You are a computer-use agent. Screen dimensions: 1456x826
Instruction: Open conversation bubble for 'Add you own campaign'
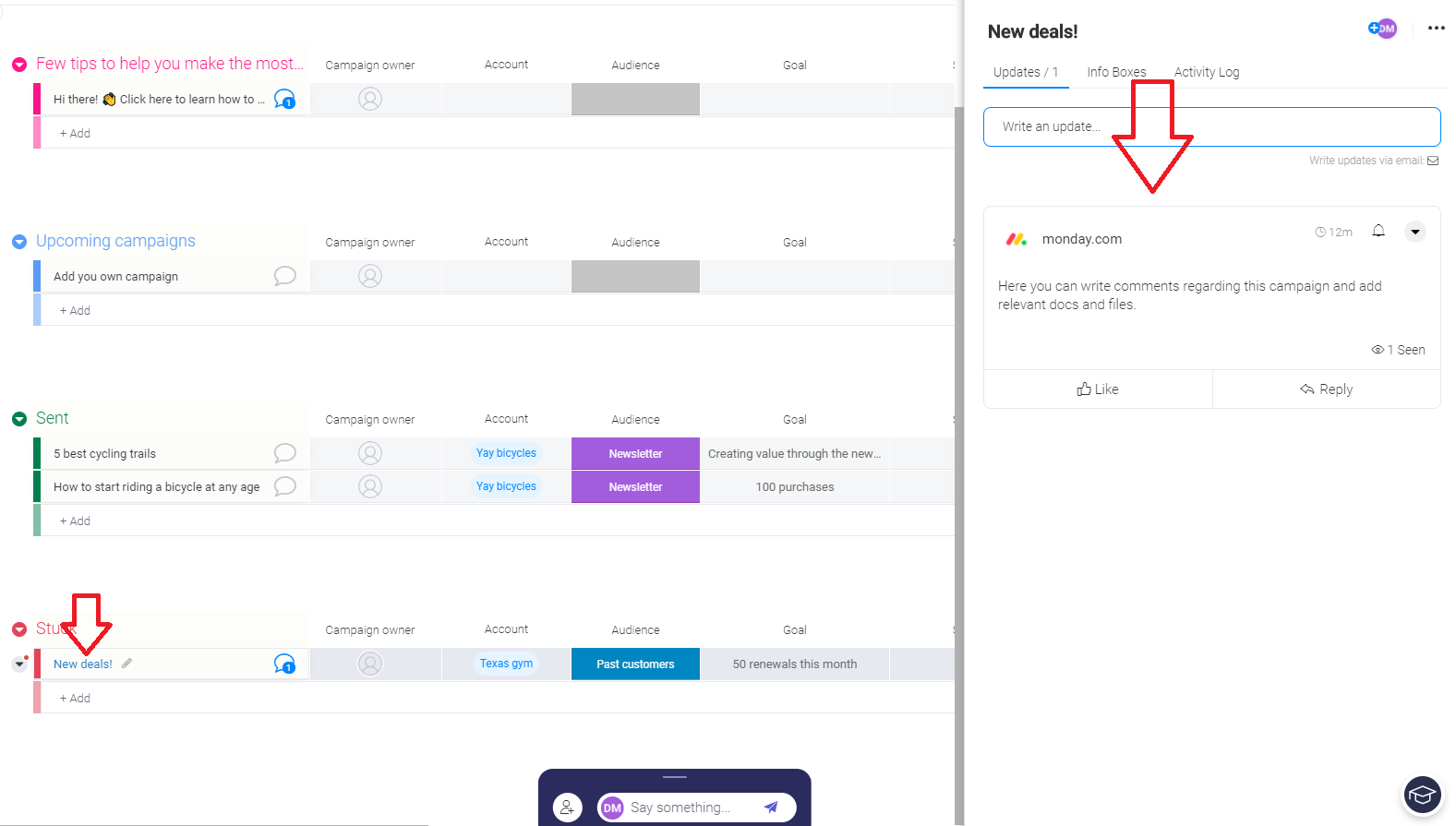tap(285, 276)
